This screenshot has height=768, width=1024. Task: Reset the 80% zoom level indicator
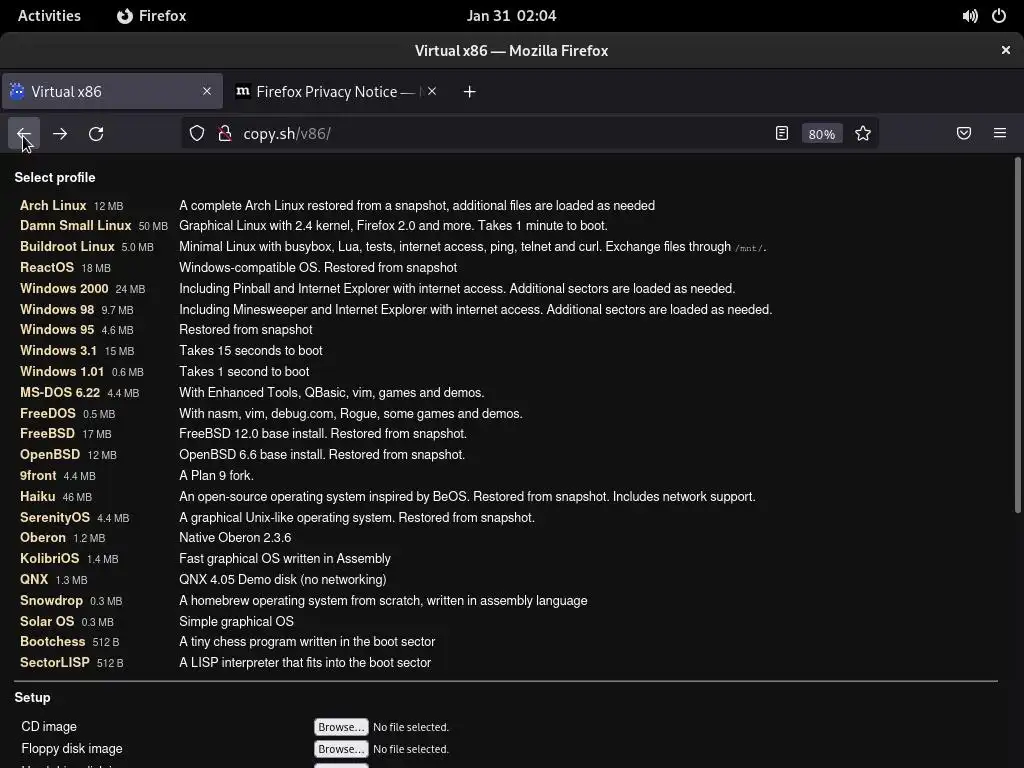click(822, 134)
